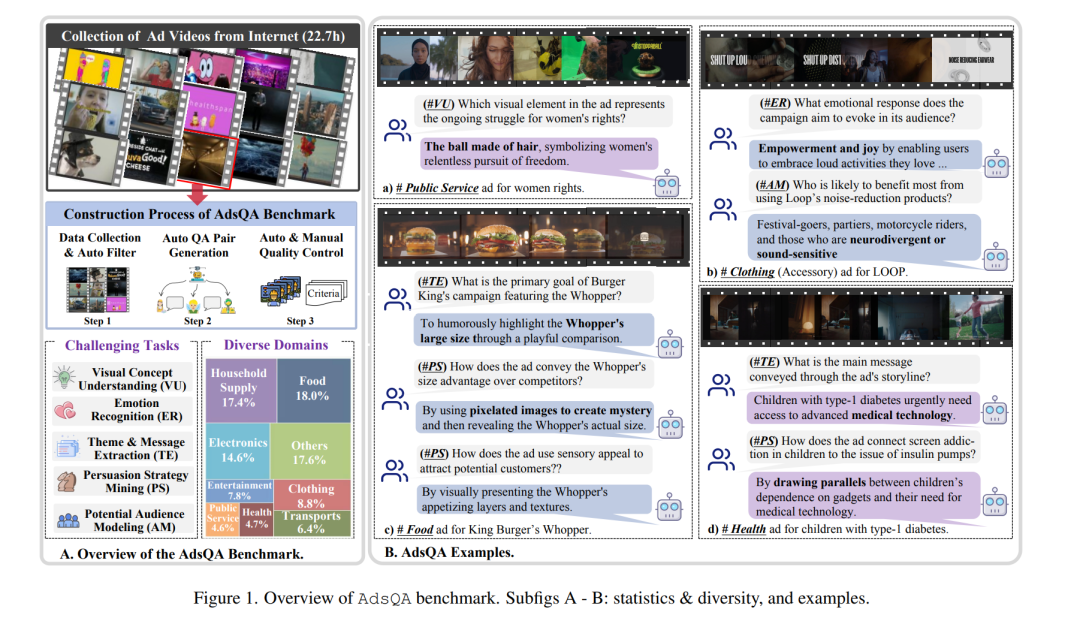Image resolution: width=1080 pixels, height=627 pixels.
Task: Select the Entertainment 7.8% treemap tile
Action: point(240,491)
